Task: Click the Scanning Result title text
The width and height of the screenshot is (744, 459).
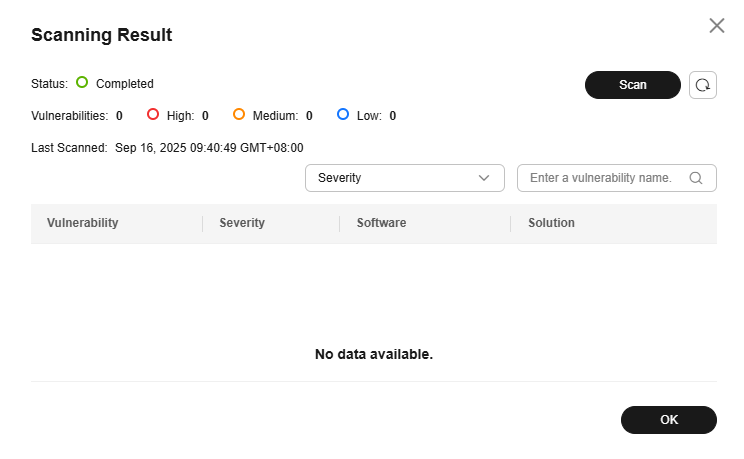Action: click(x=102, y=35)
